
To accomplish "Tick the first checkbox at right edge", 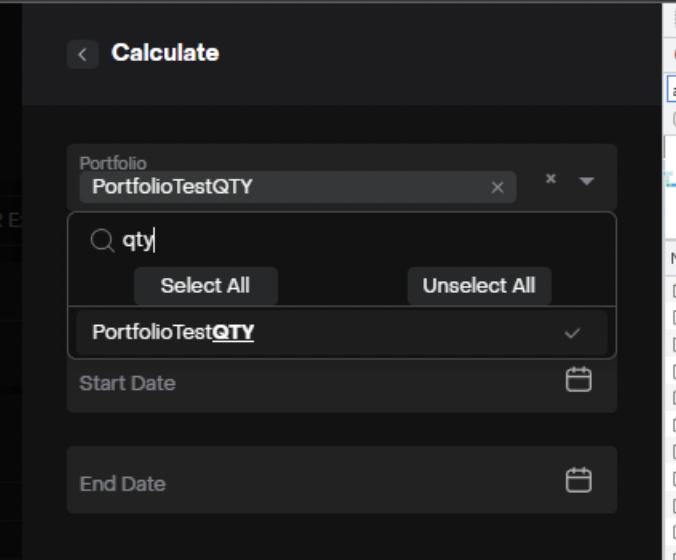I will pos(673,291).
